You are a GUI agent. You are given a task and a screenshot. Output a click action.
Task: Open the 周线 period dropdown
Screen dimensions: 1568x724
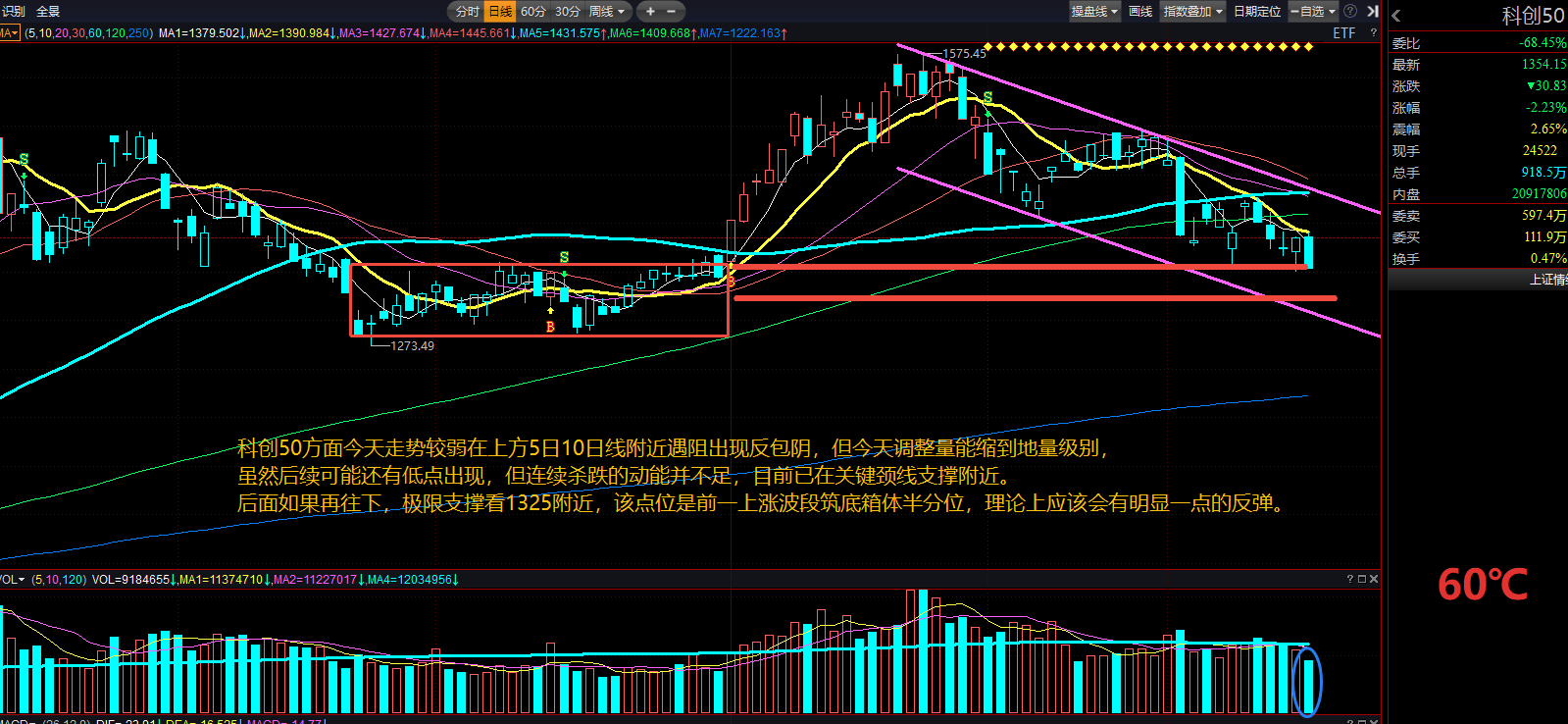point(606,12)
